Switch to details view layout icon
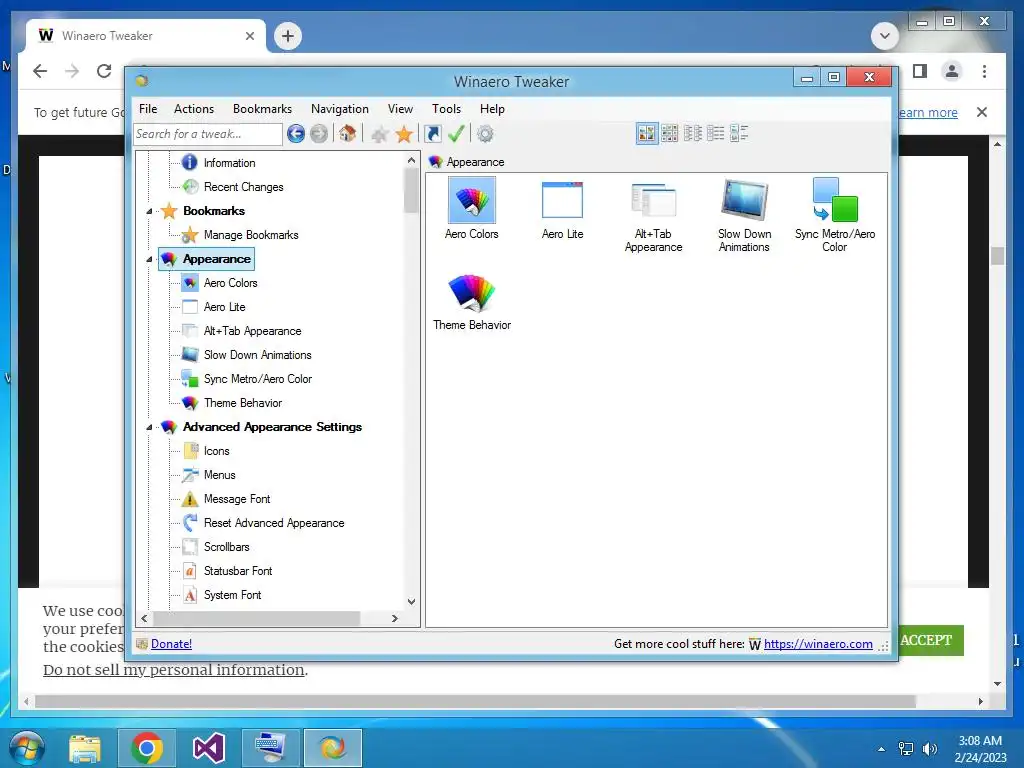This screenshot has width=1024, height=768. pos(716,134)
